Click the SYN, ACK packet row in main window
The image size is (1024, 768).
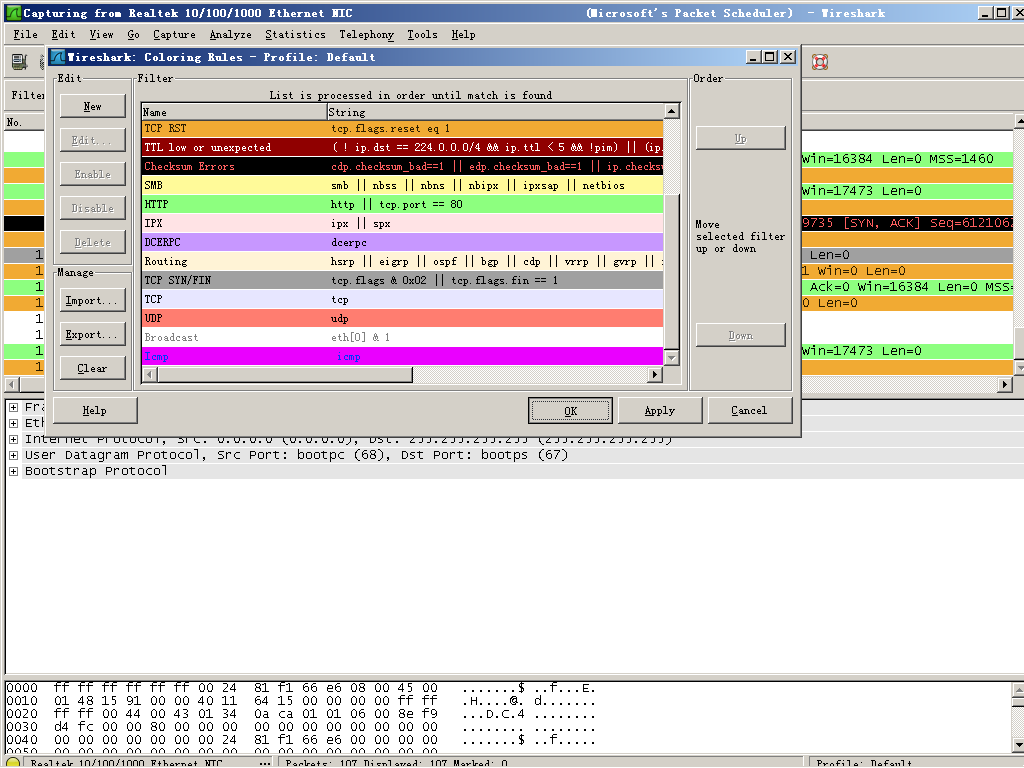click(907, 223)
